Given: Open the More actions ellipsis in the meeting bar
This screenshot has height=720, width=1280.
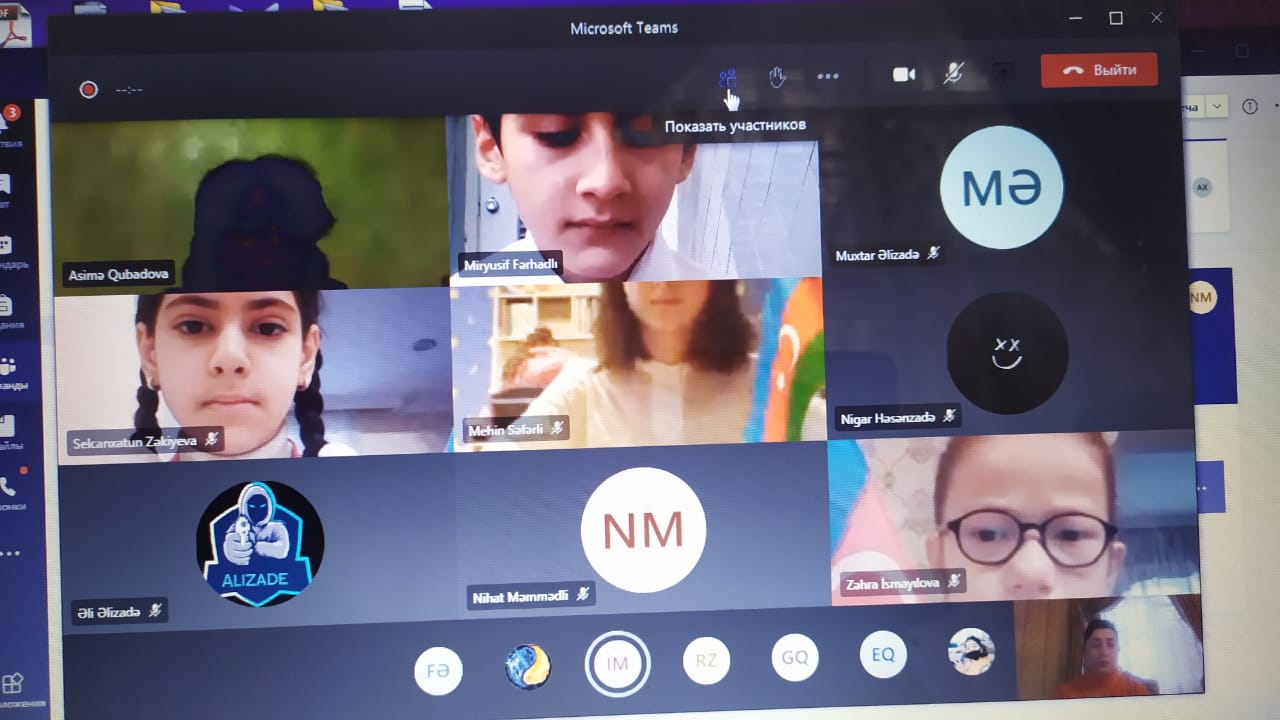Looking at the screenshot, I should (x=828, y=76).
